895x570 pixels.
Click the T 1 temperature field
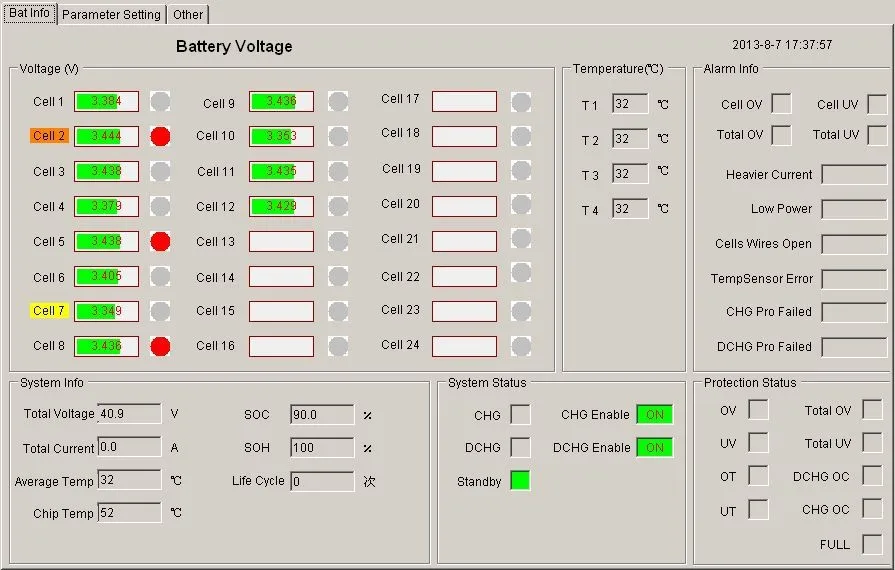[630, 104]
